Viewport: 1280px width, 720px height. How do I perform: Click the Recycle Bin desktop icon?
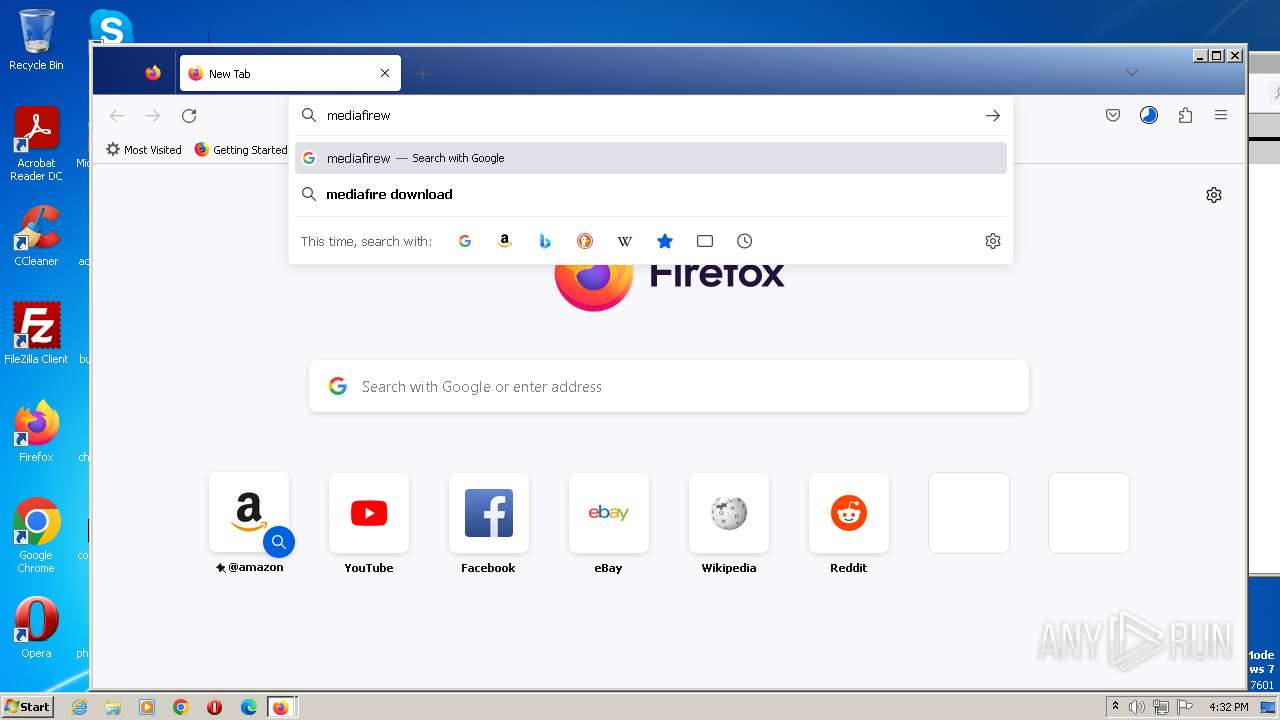click(36, 40)
